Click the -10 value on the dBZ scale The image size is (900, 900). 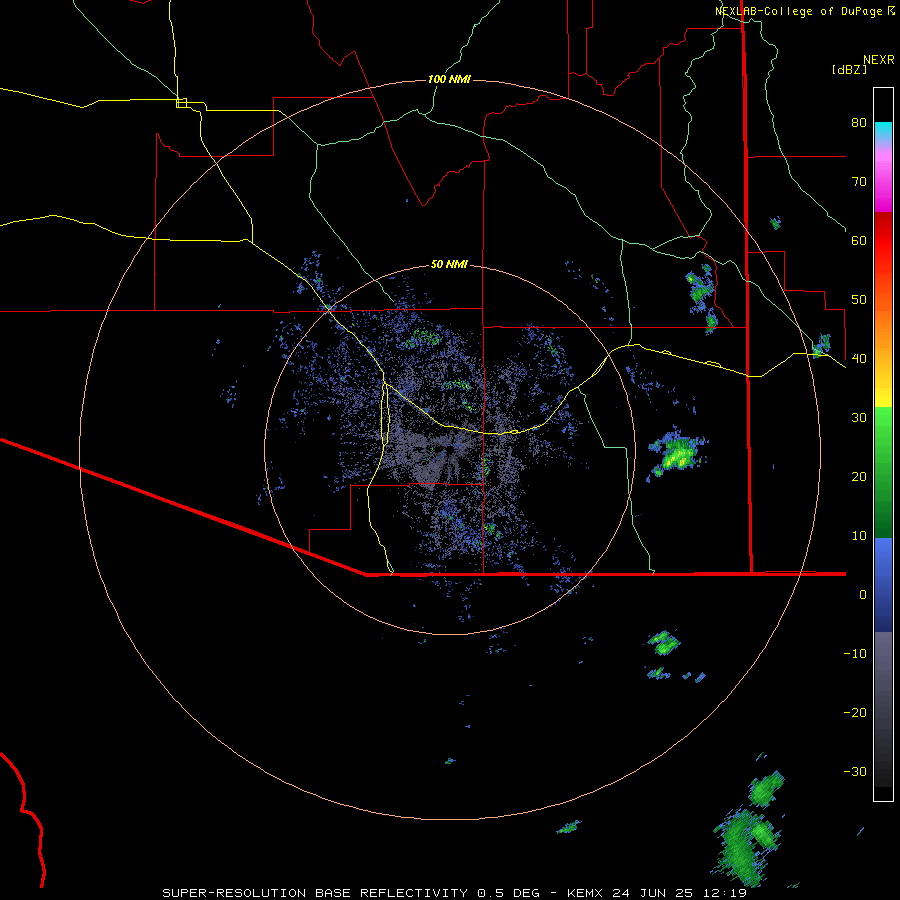855,654
